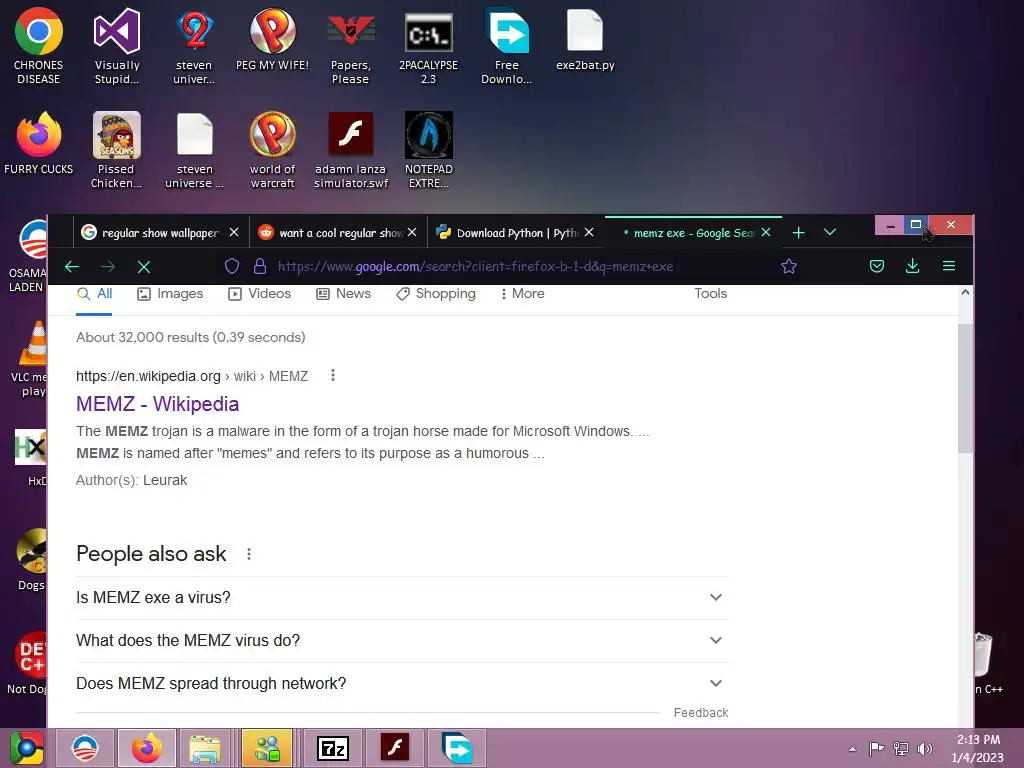The image size is (1024, 768).
Task: Click the Action Center flag tray icon
Action: pyautogui.click(x=876, y=748)
